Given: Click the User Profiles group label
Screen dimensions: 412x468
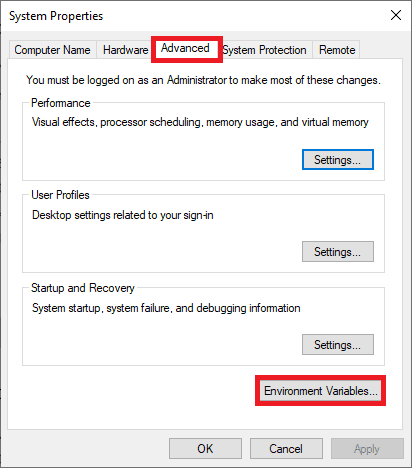Looking at the screenshot, I should (60, 195).
